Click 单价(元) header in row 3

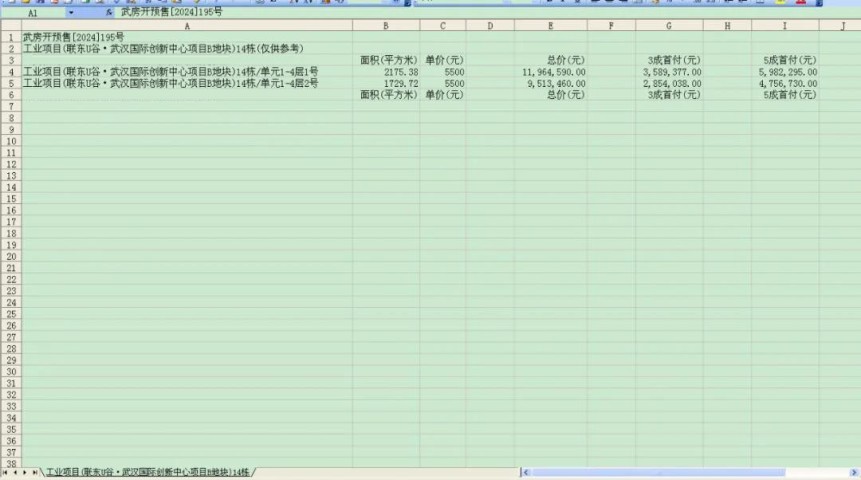444,60
